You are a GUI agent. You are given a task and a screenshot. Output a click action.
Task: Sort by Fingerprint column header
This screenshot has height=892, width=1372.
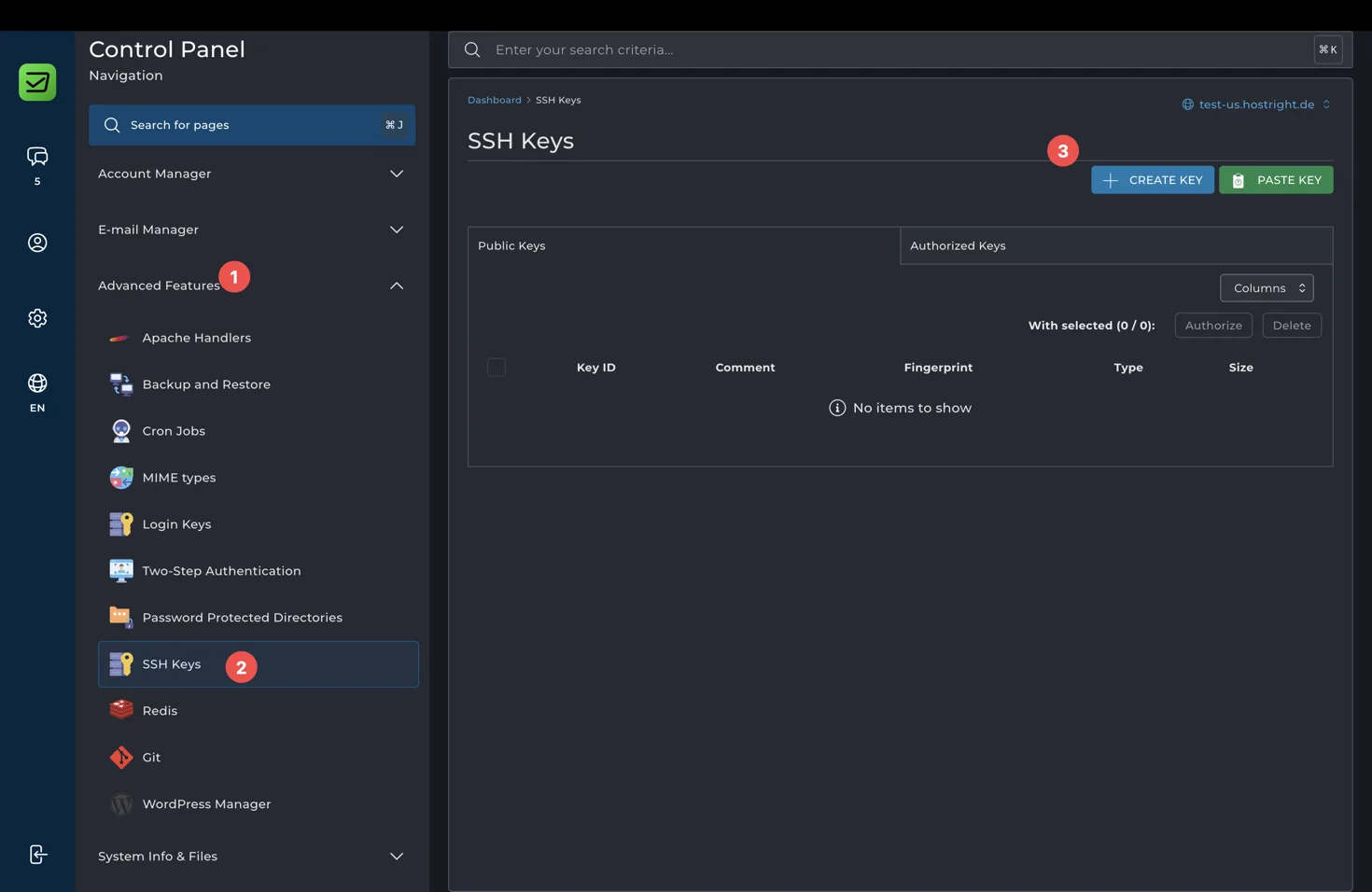(938, 368)
